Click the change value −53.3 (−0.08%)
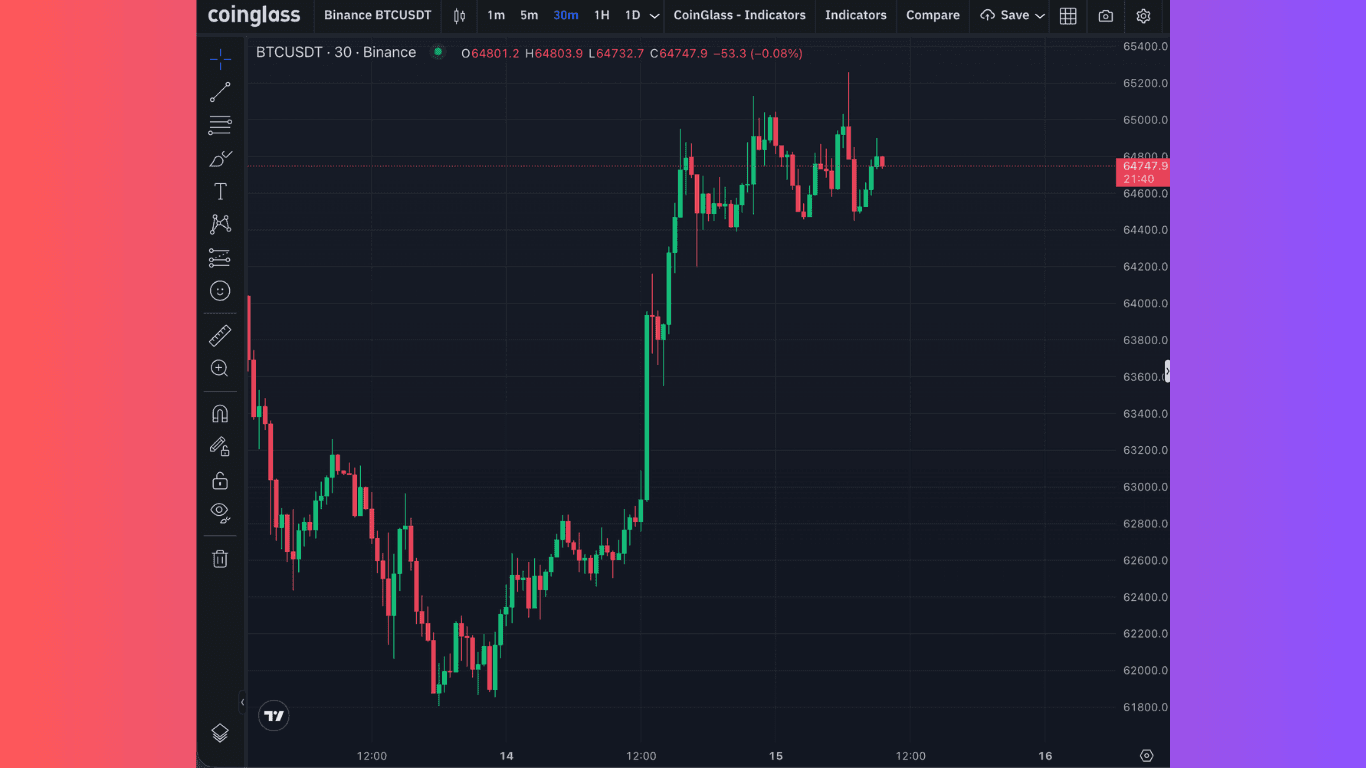This screenshot has height=768, width=1366. coord(757,53)
